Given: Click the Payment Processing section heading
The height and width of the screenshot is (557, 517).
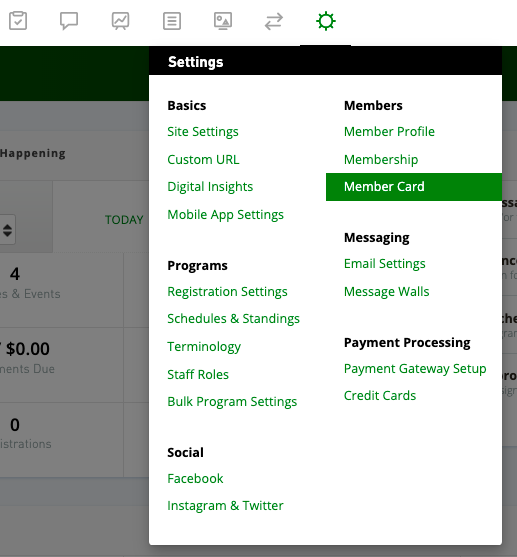Looking at the screenshot, I should pyautogui.click(x=407, y=343).
